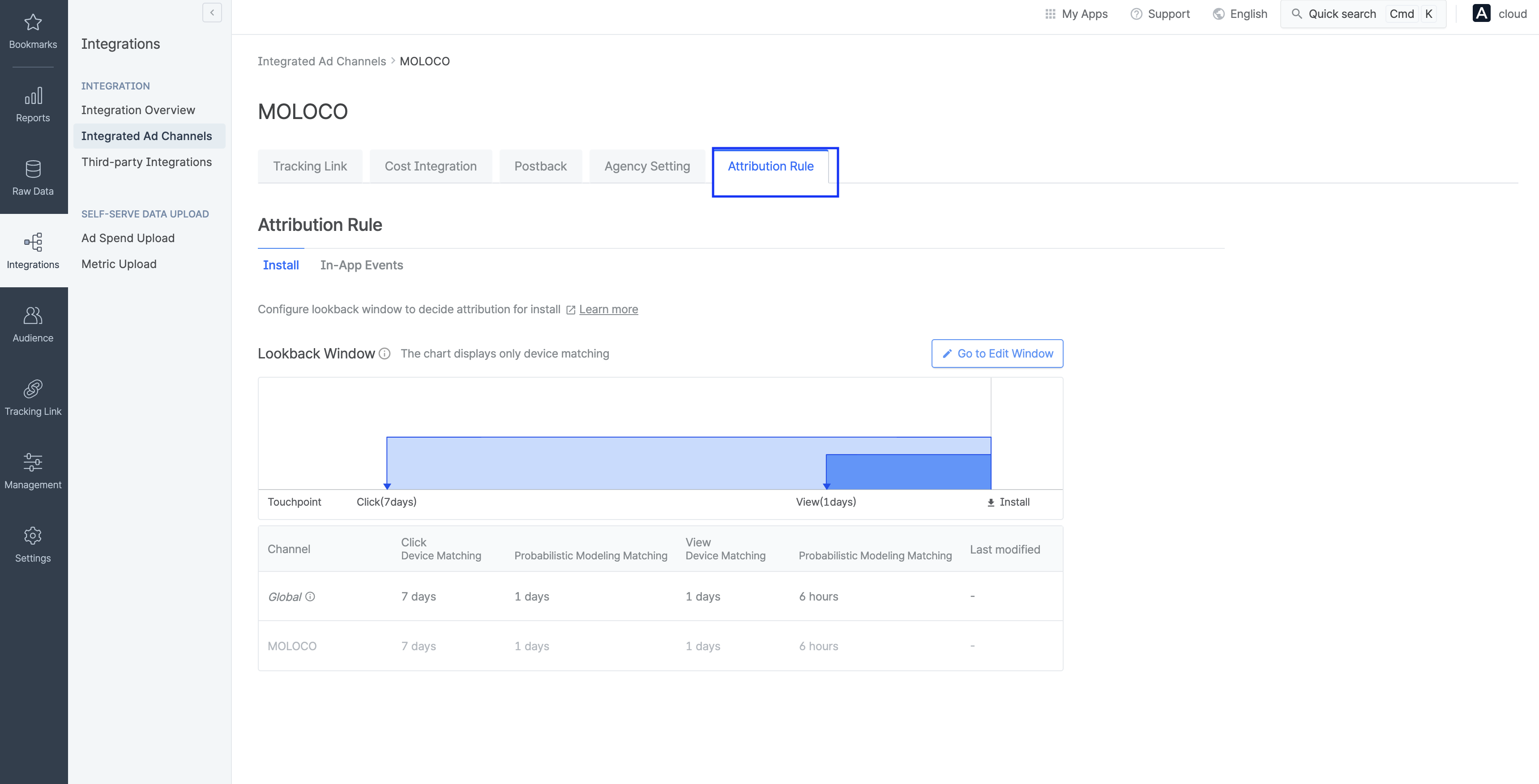Switch to the Tracking Link tab
1539x784 pixels.
pyautogui.click(x=310, y=166)
